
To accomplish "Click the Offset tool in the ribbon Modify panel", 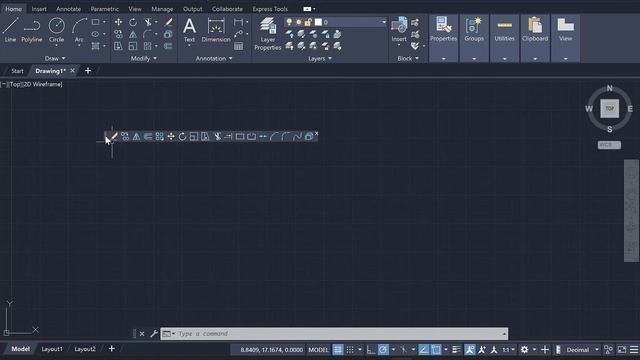I will [x=168, y=46].
